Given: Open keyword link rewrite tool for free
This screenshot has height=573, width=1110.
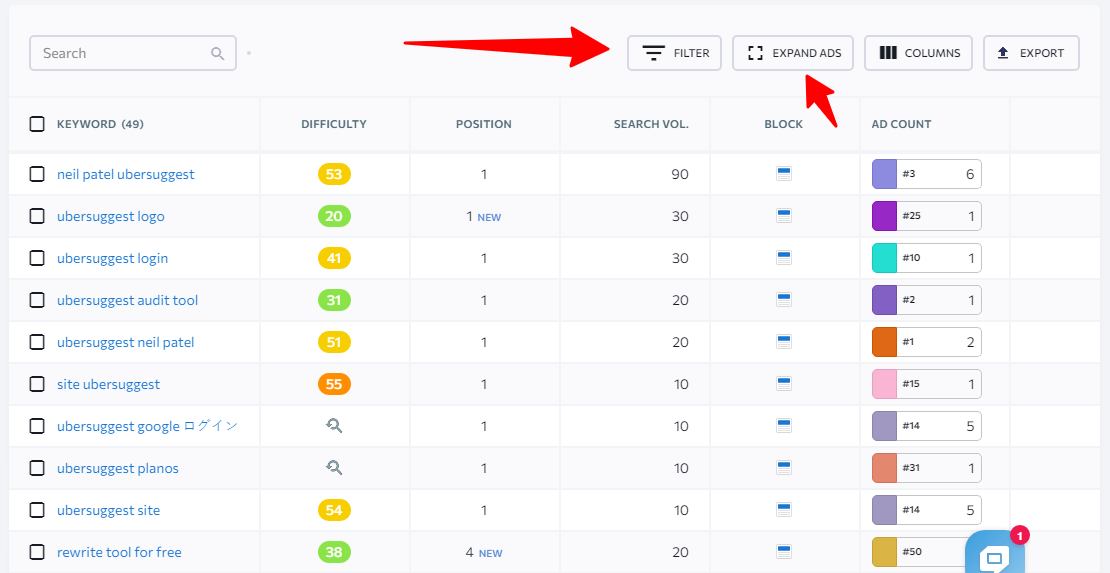Looking at the screenshot, I should (x=119, y=552).
